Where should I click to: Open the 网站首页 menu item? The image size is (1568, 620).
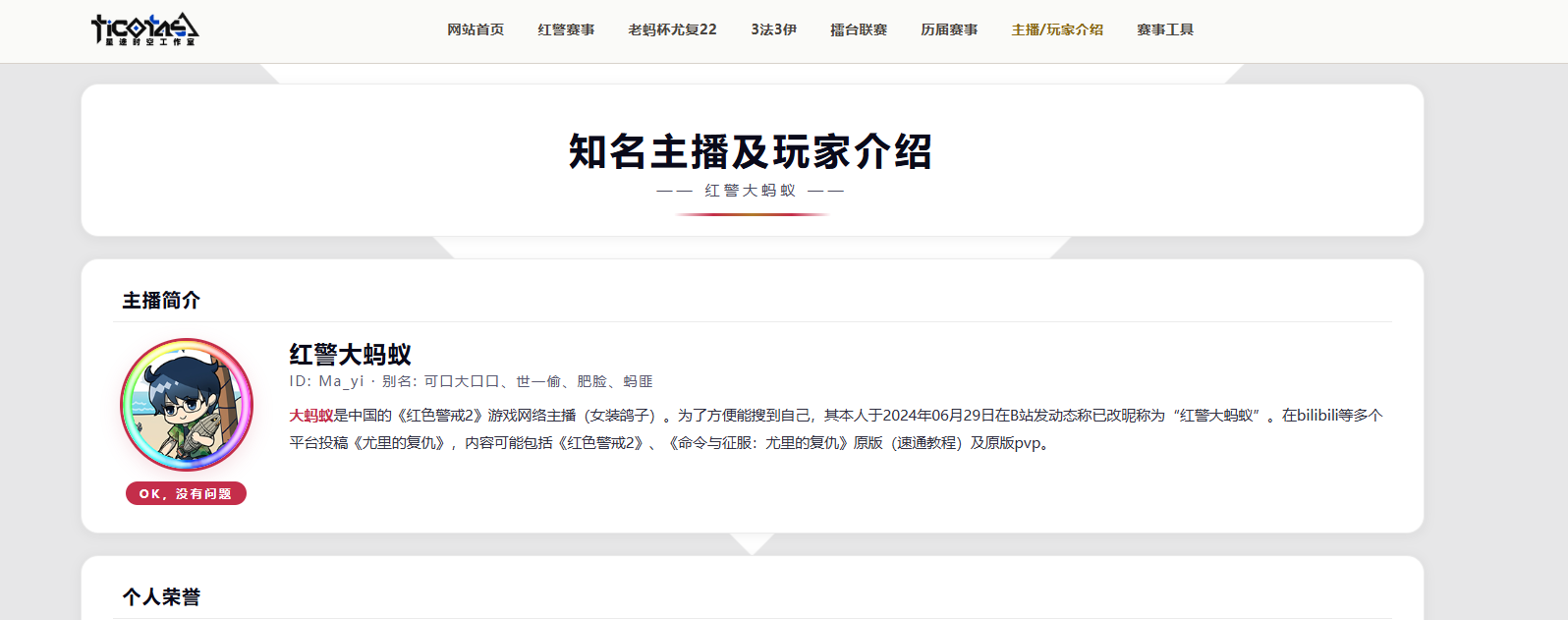point(476,29)
